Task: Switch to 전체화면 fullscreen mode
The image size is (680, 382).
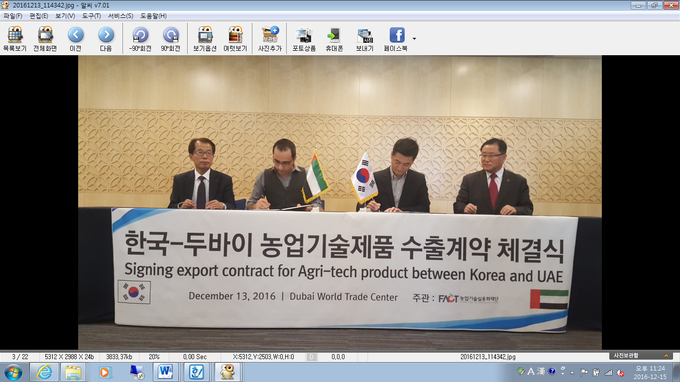Action: pos(45,39)
